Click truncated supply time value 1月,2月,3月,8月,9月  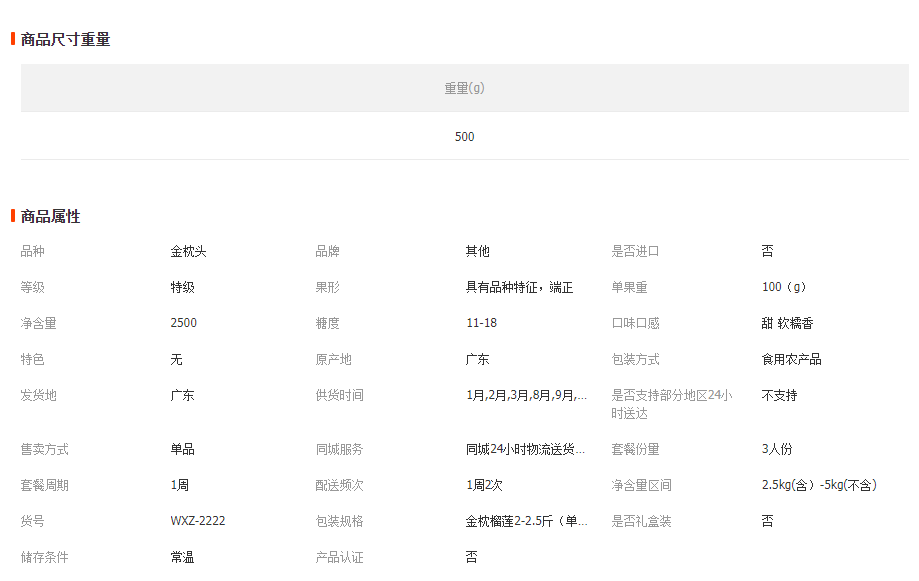point(526,395)
